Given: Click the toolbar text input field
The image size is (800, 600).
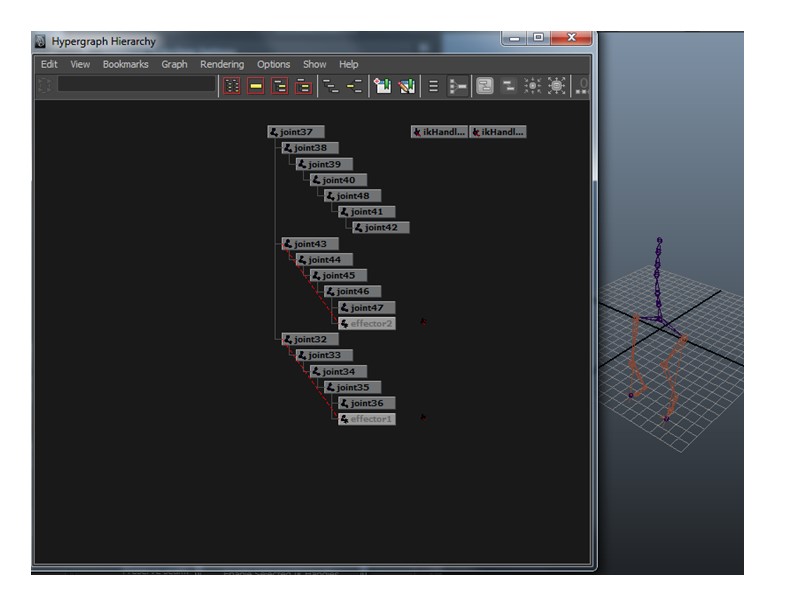Looking at the screenshot, I should pyautogui.click(x=136, y=86).
